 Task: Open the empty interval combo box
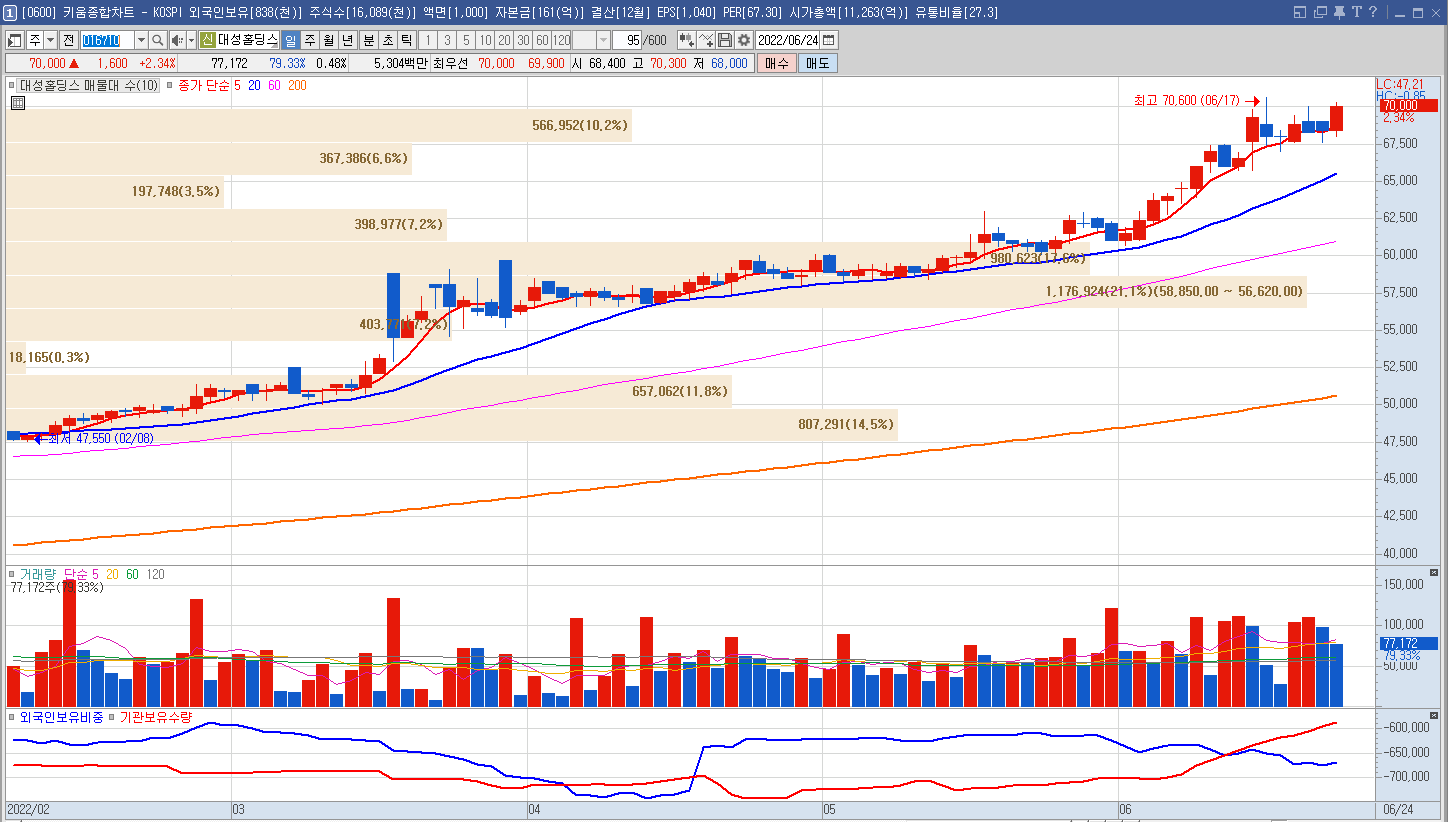click(x=590, y=40)
